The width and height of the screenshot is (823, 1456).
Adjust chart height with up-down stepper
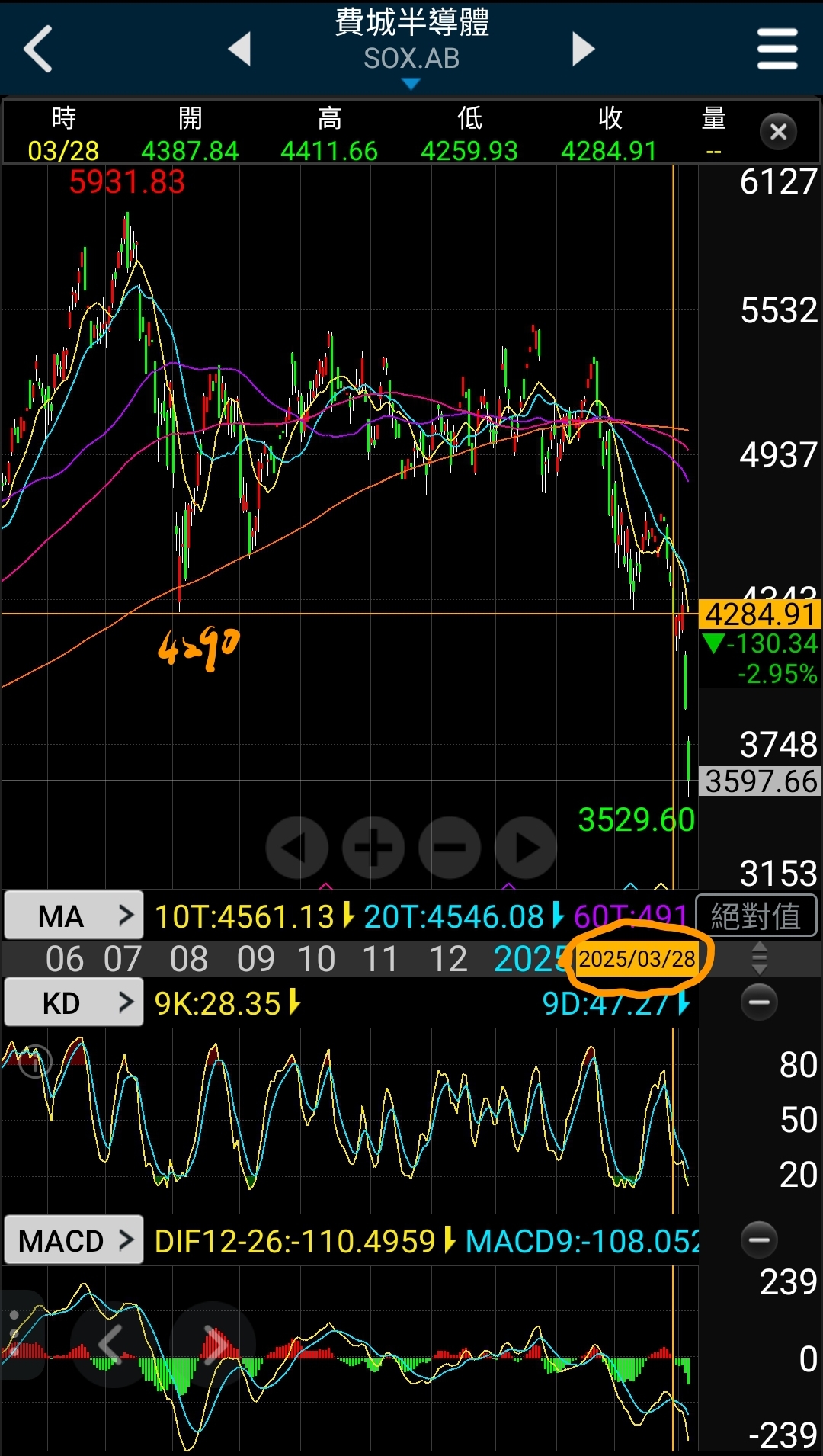click(x=759, y=958)
